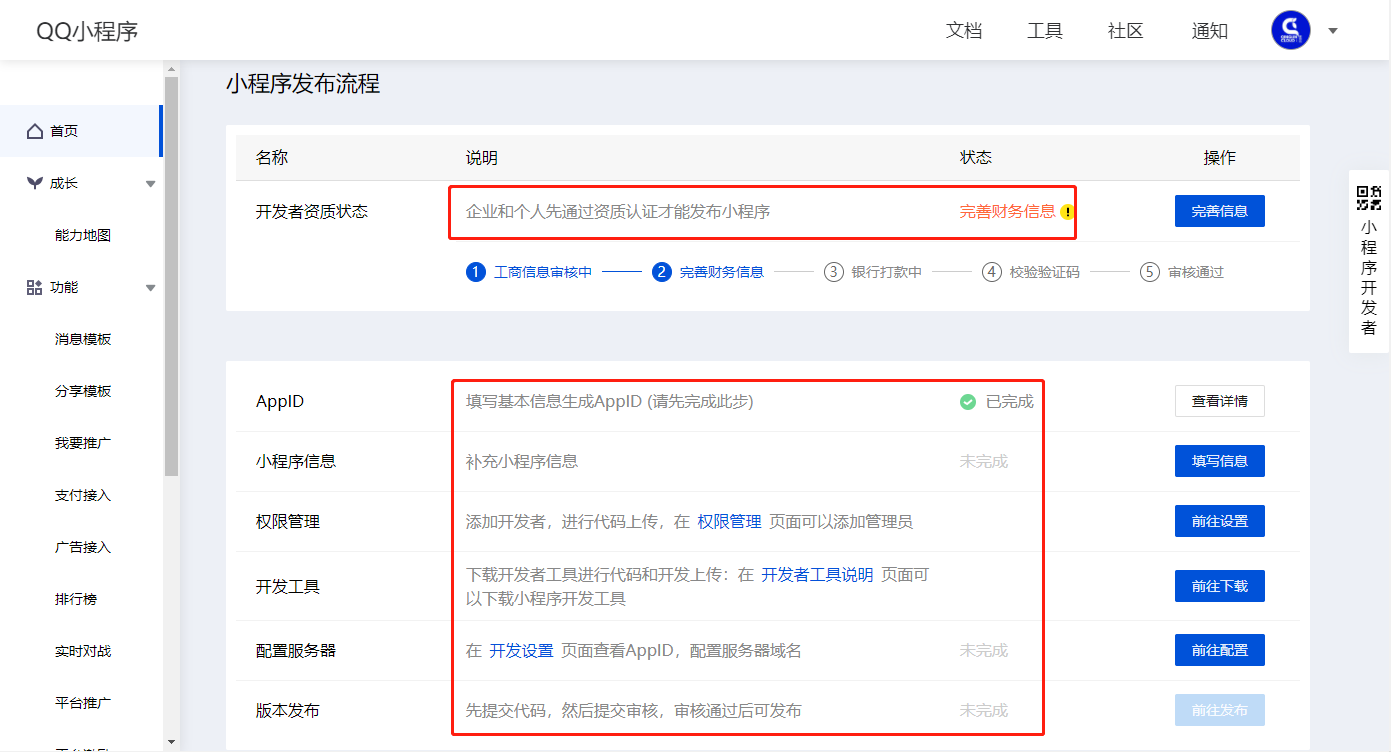Click the 填写信息 button

[x=1219, y=461]
